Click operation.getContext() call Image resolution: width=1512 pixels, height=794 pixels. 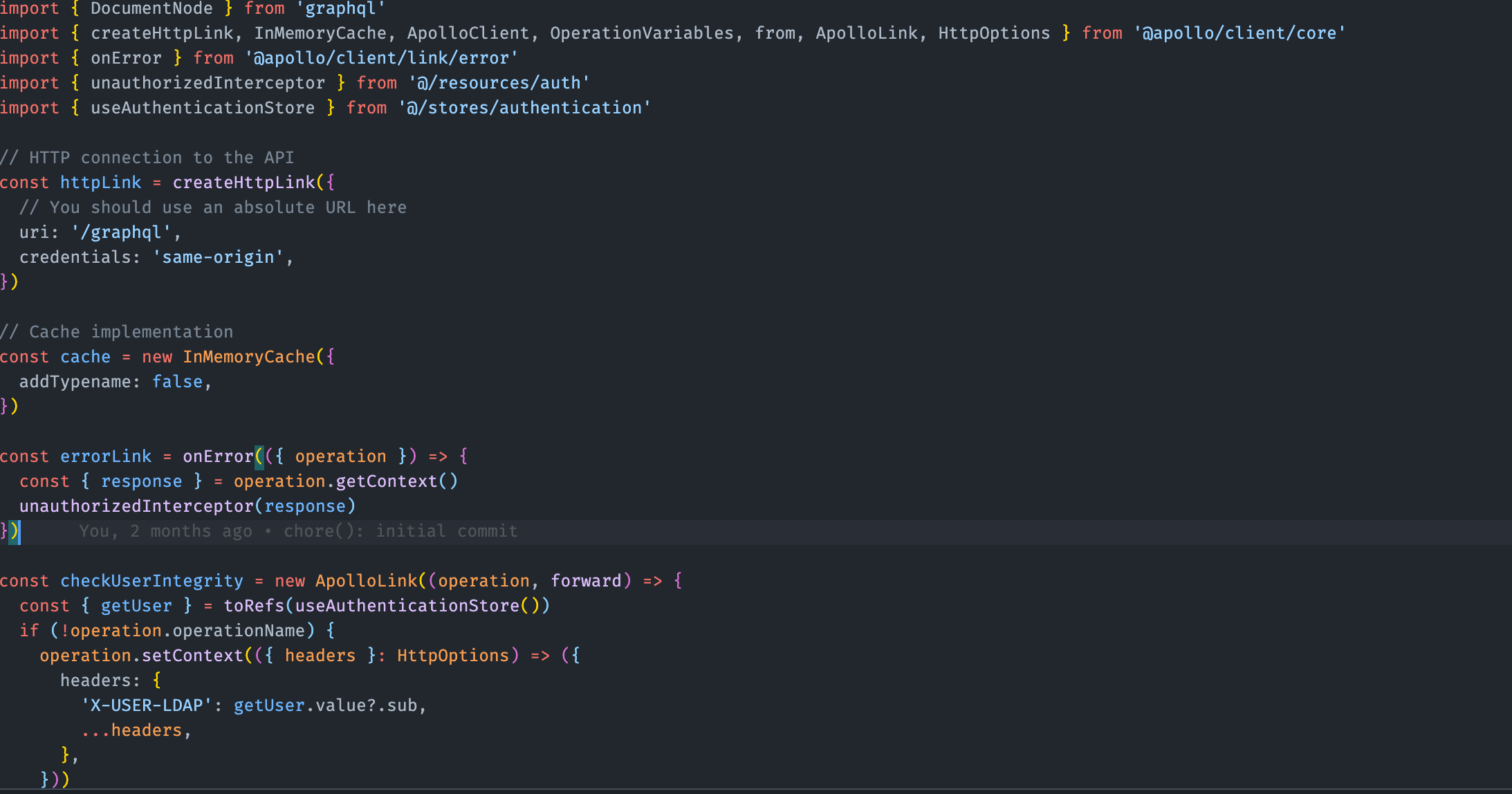pos(346,481)
